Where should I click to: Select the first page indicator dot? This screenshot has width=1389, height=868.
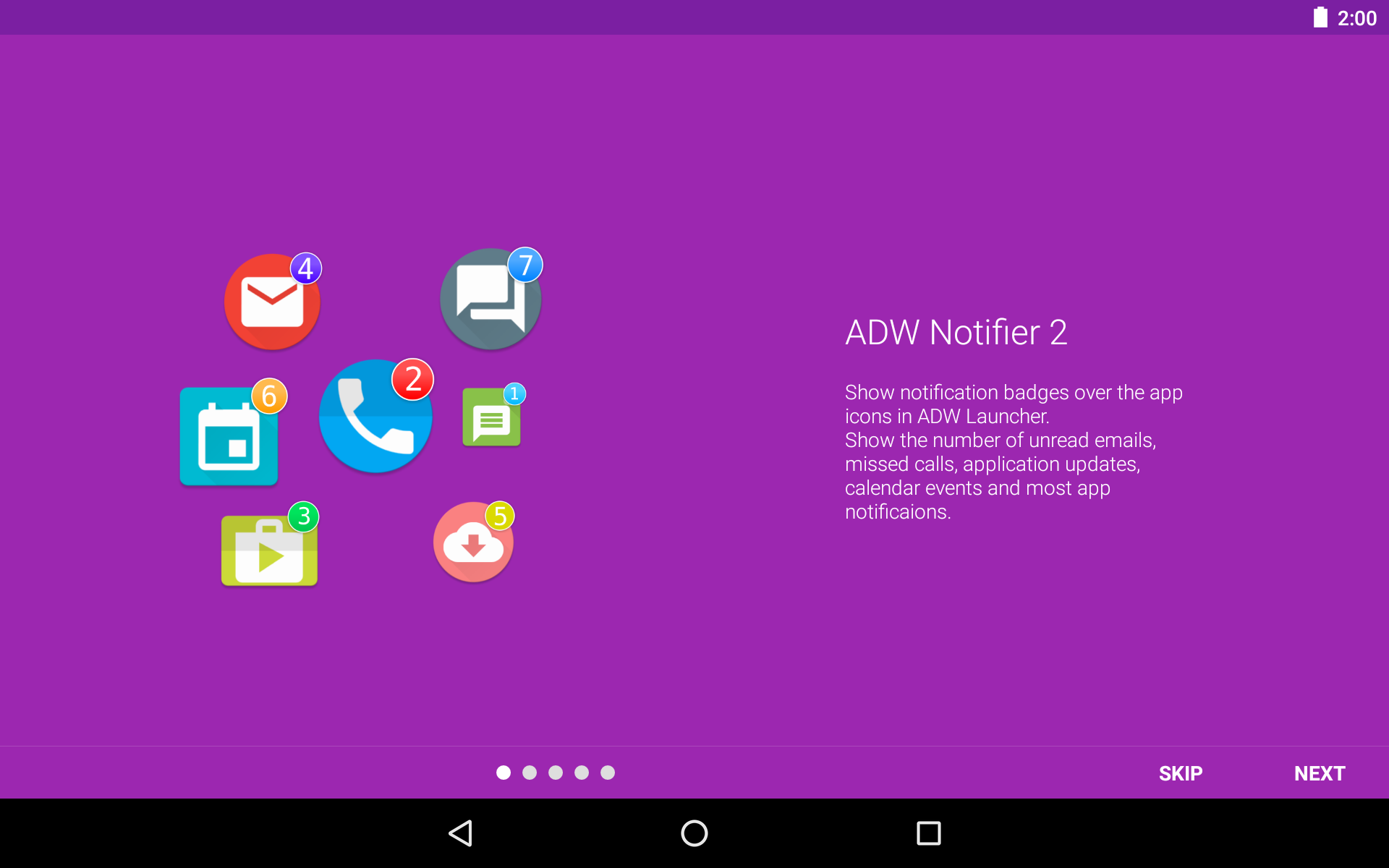504,773
